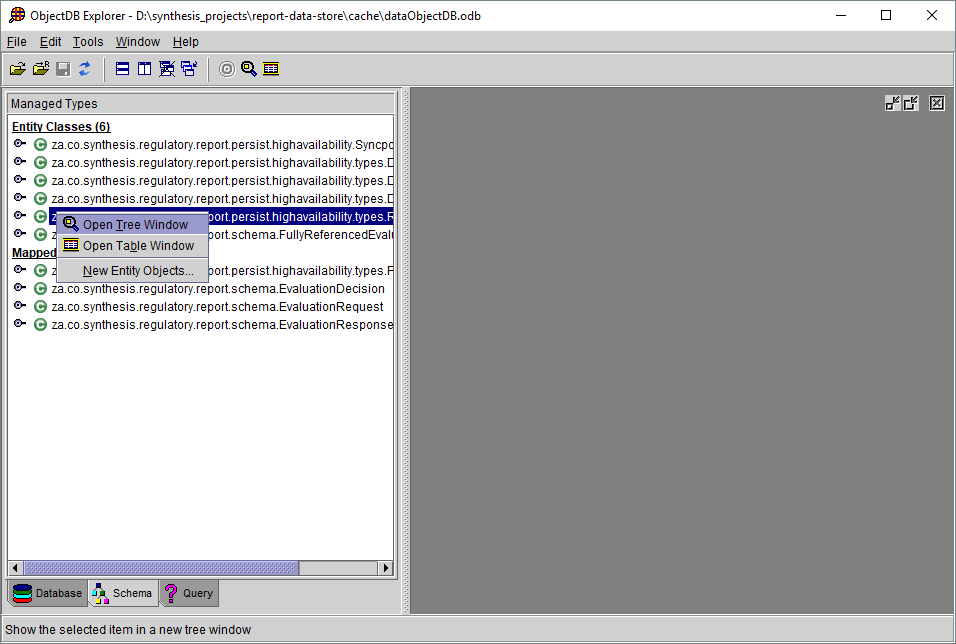Click the Entity Classes (6) heading
The image size is (956, 644).
click(x=61, y=127)
